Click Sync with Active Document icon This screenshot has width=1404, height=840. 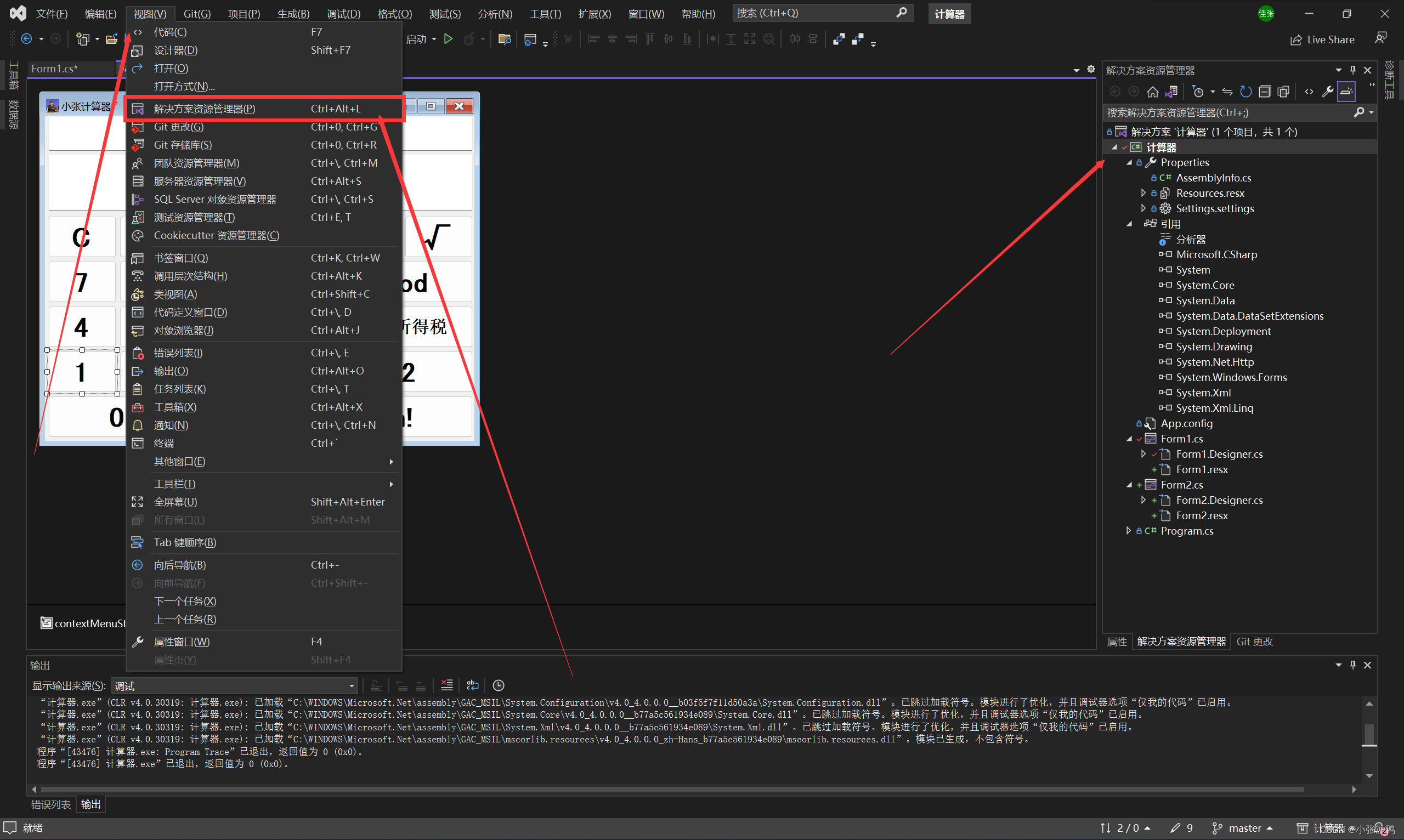click(1227, 92)
